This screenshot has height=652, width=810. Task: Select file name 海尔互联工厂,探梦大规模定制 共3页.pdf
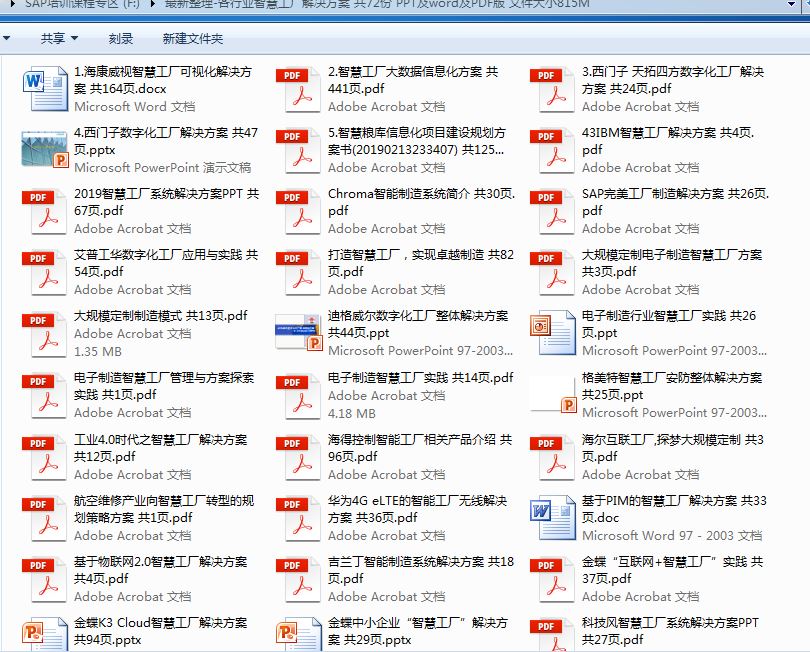point(673,448)
